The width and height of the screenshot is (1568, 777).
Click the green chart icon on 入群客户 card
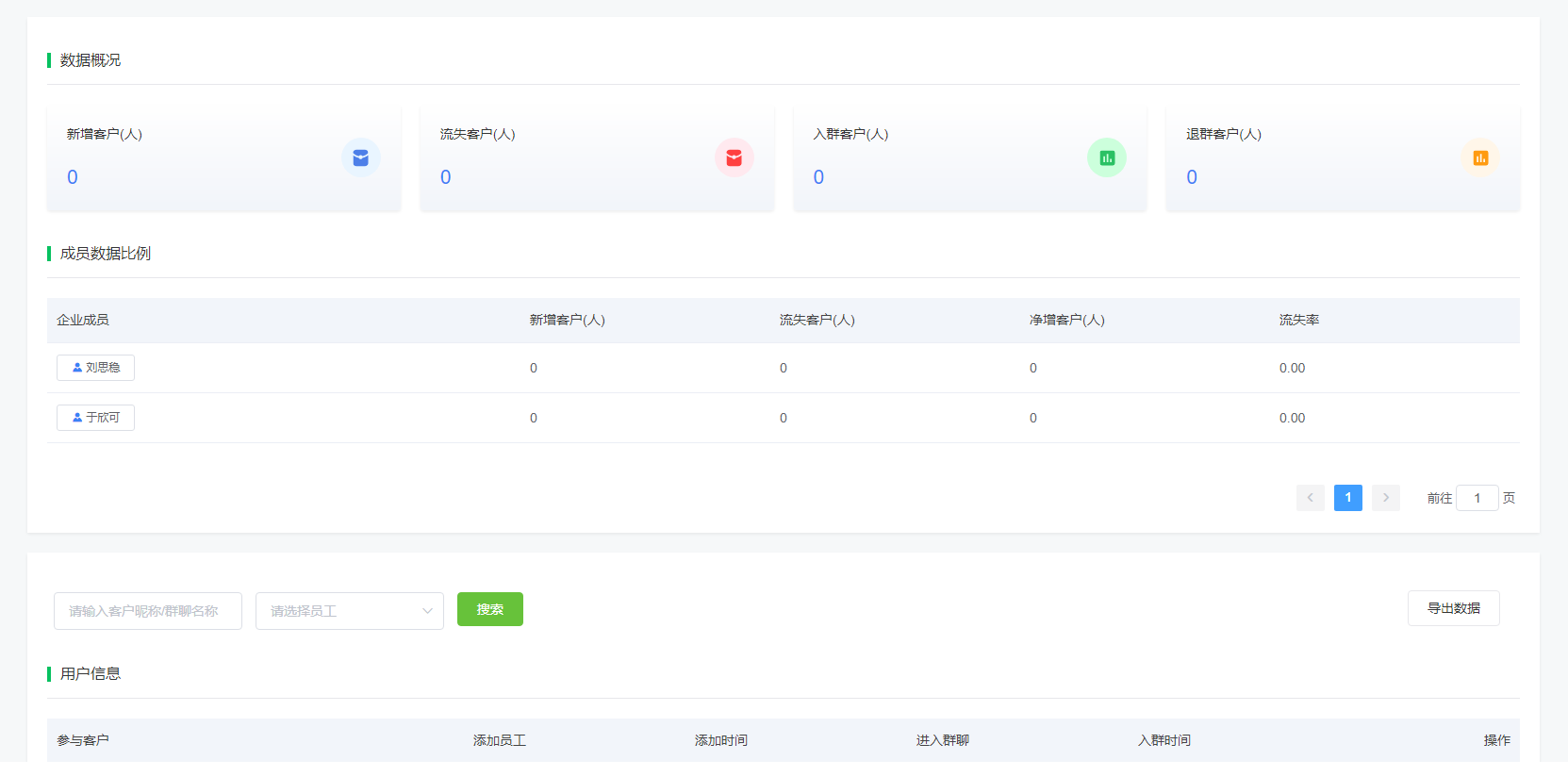coord(1107,157)
